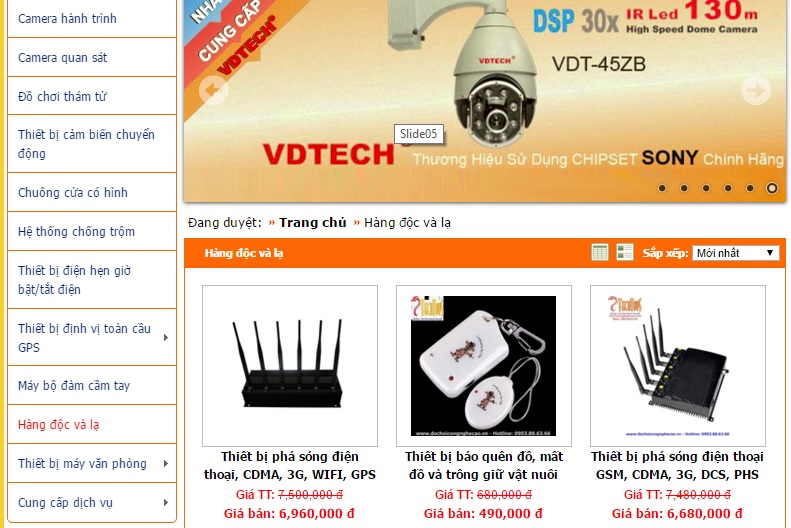The height and width of the screenshot is (528, 791).
Task: Expand Cung cấp dịch vụ submenu arrow
Action: tap(166, 502)
